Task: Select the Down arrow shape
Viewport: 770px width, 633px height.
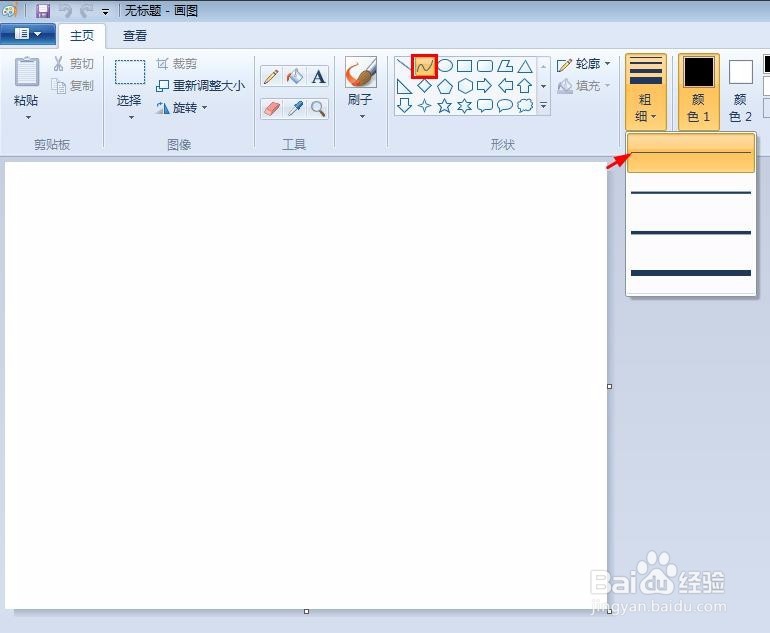Action: pyautogui.click(x=404, y=106)
